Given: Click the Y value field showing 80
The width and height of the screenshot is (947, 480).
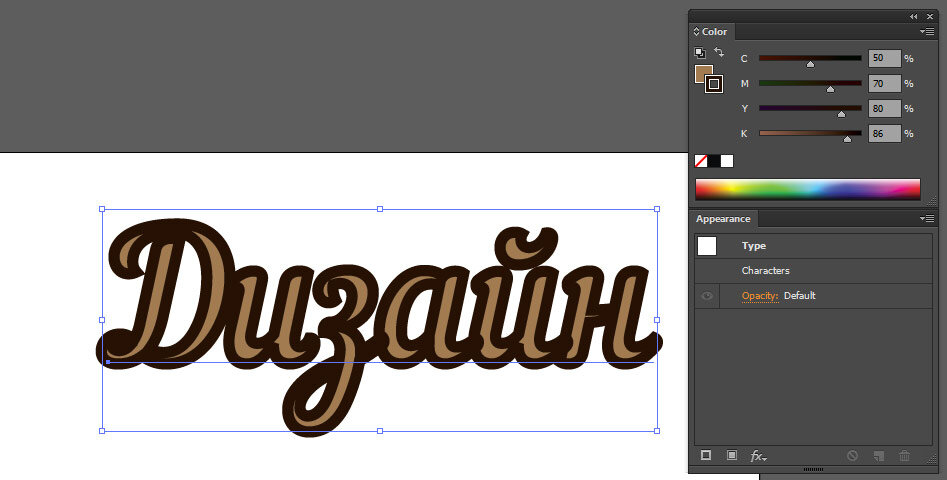Looking at the screenshot, I should 885,109.
